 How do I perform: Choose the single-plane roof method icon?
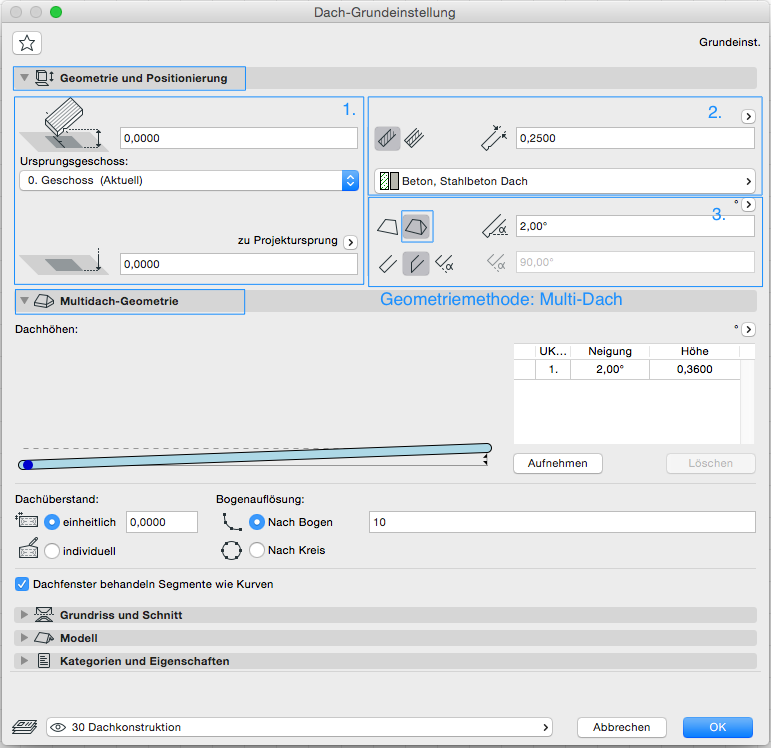386,227
